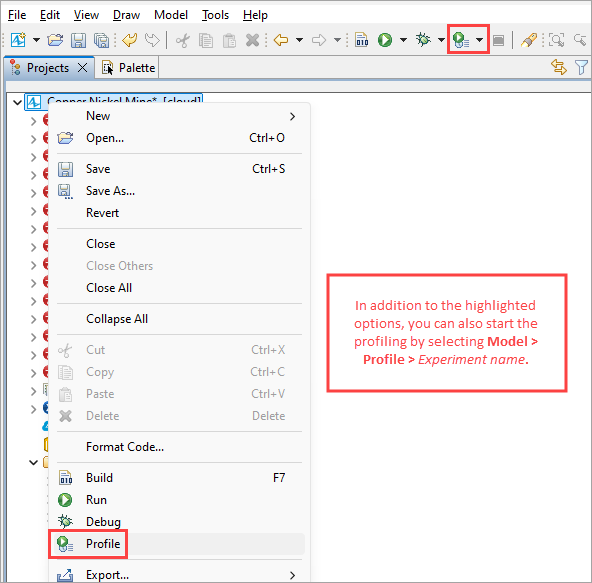Choose Collapse All from the context menu
The height and width of the screenshot is (583, 592).
coord(178,319)
